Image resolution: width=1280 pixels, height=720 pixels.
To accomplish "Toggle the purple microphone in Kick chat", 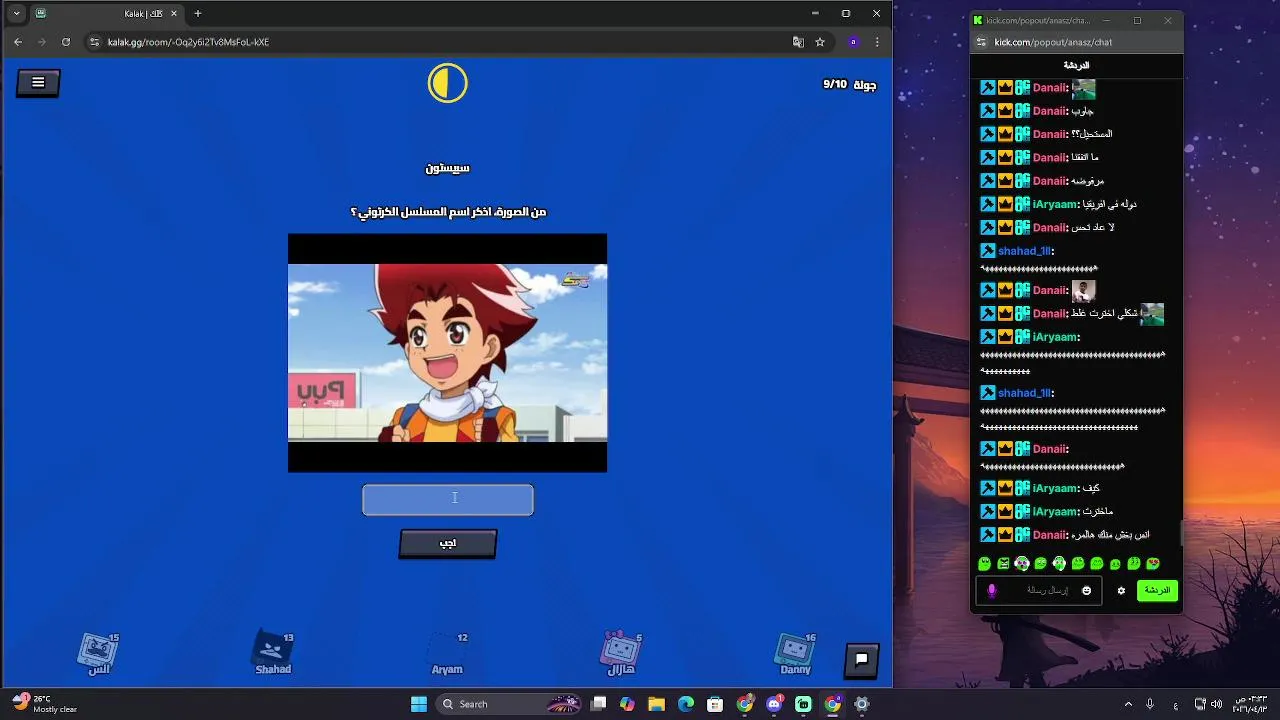I will point(992,590).
